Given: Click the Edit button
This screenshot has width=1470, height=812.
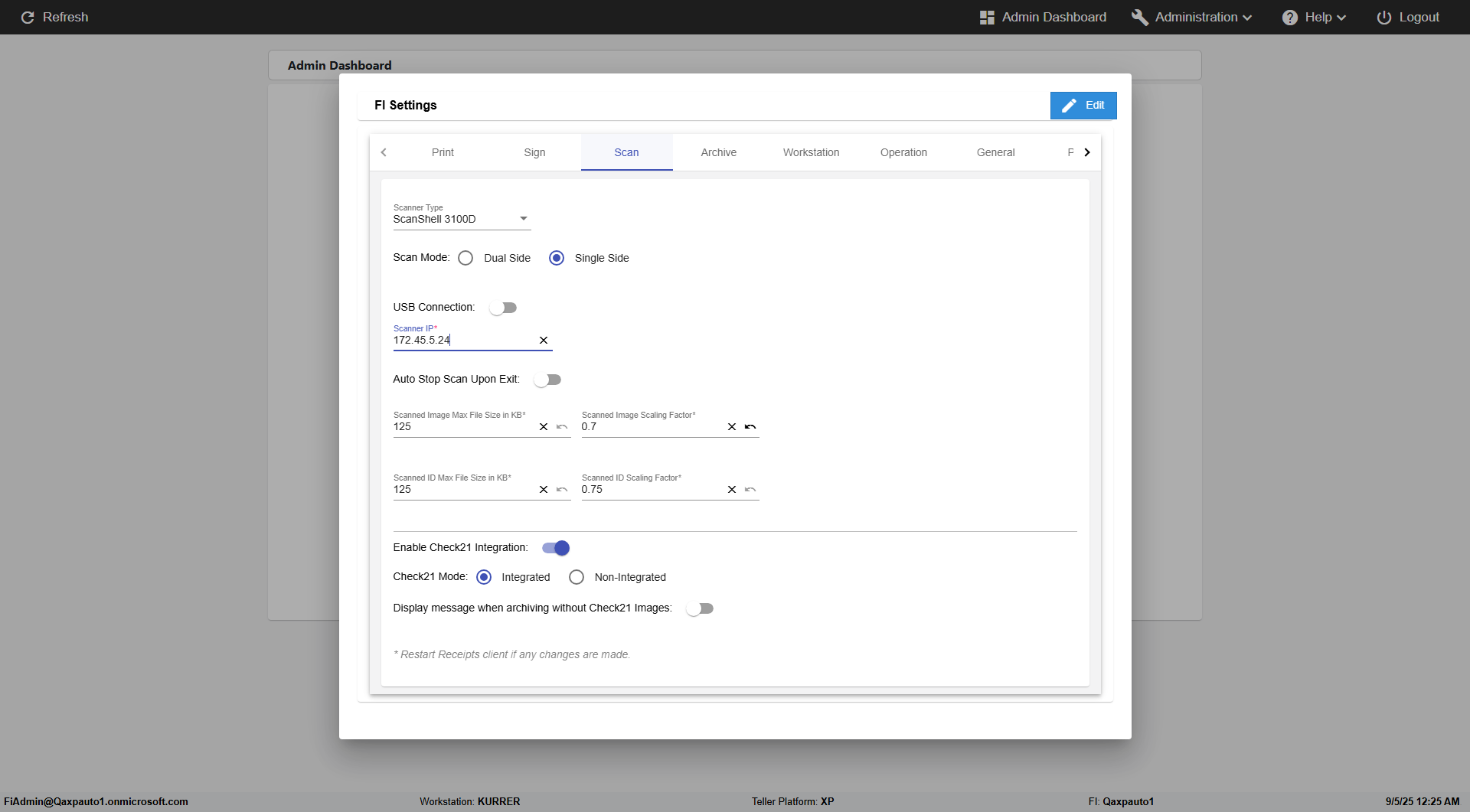Looking at the screenshot, I should [1083, 106].
